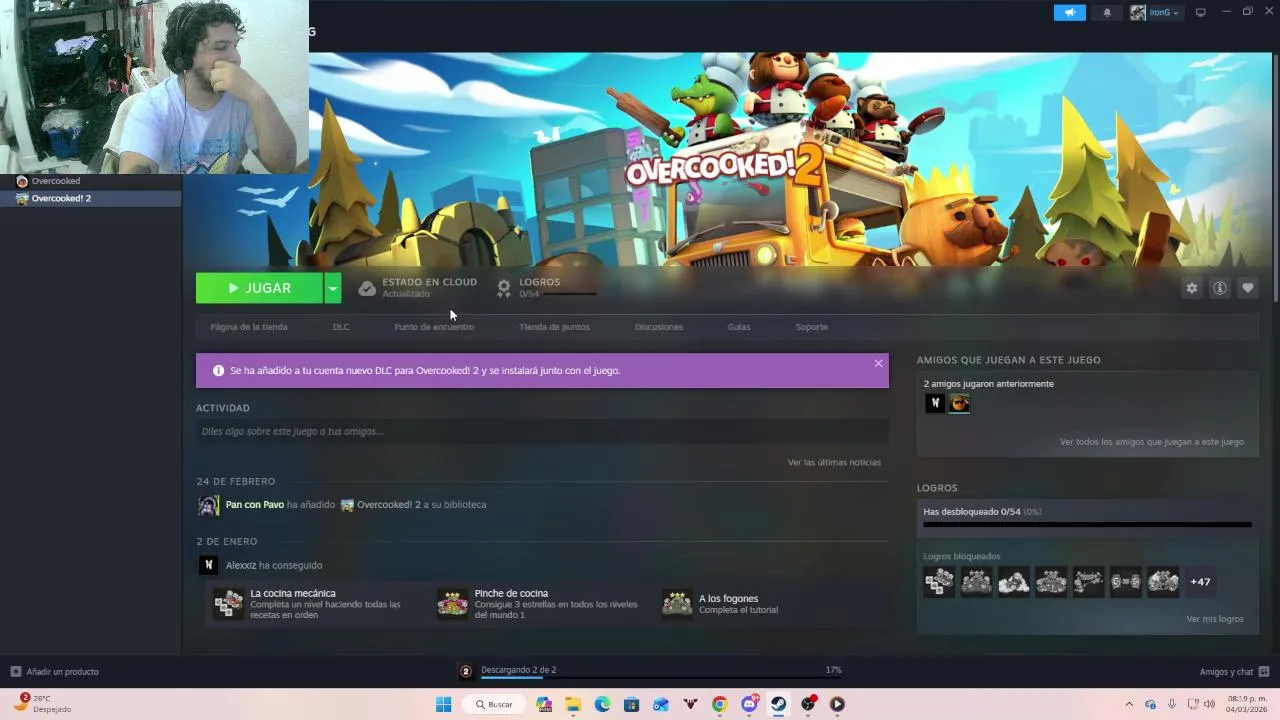Open Página de la tienda tab
The height and width of the screenshot is (720, 1280).
pos(249,327)
